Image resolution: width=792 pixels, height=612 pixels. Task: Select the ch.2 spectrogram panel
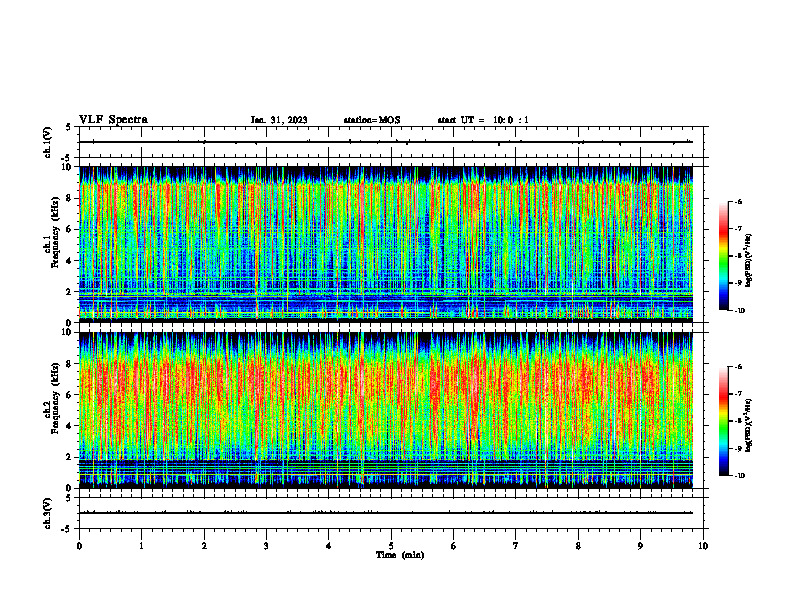click(386, 410)
